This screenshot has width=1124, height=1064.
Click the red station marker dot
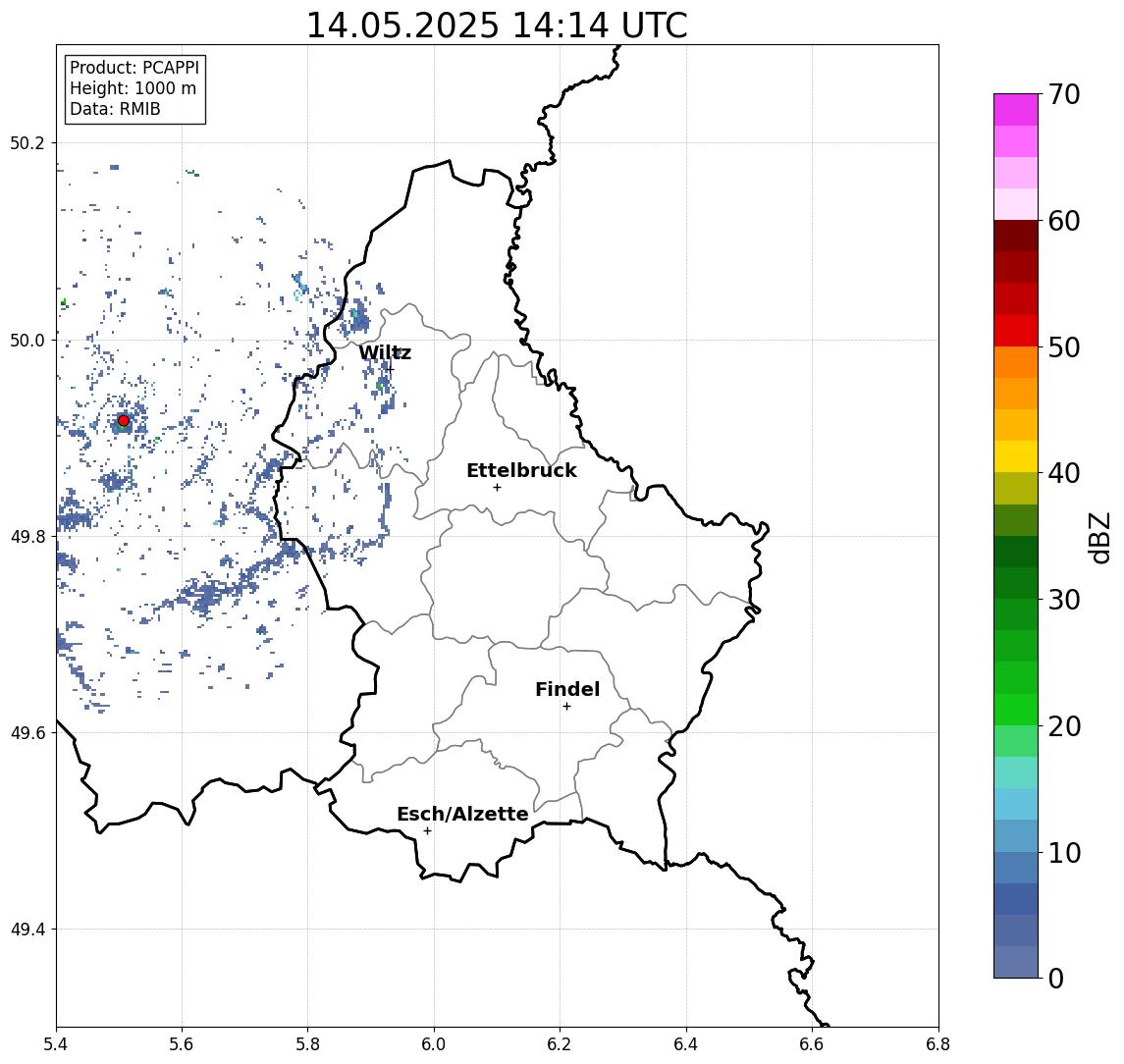click(x=124, y=420)
